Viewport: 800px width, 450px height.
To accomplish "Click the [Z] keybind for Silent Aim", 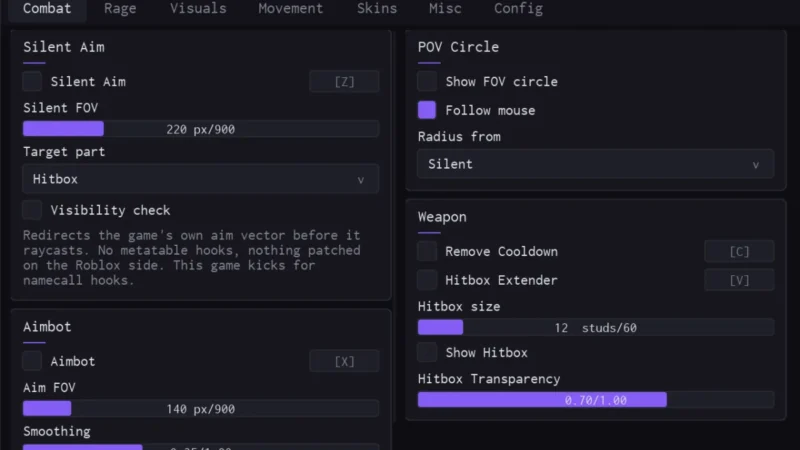I will click(344, 82).
